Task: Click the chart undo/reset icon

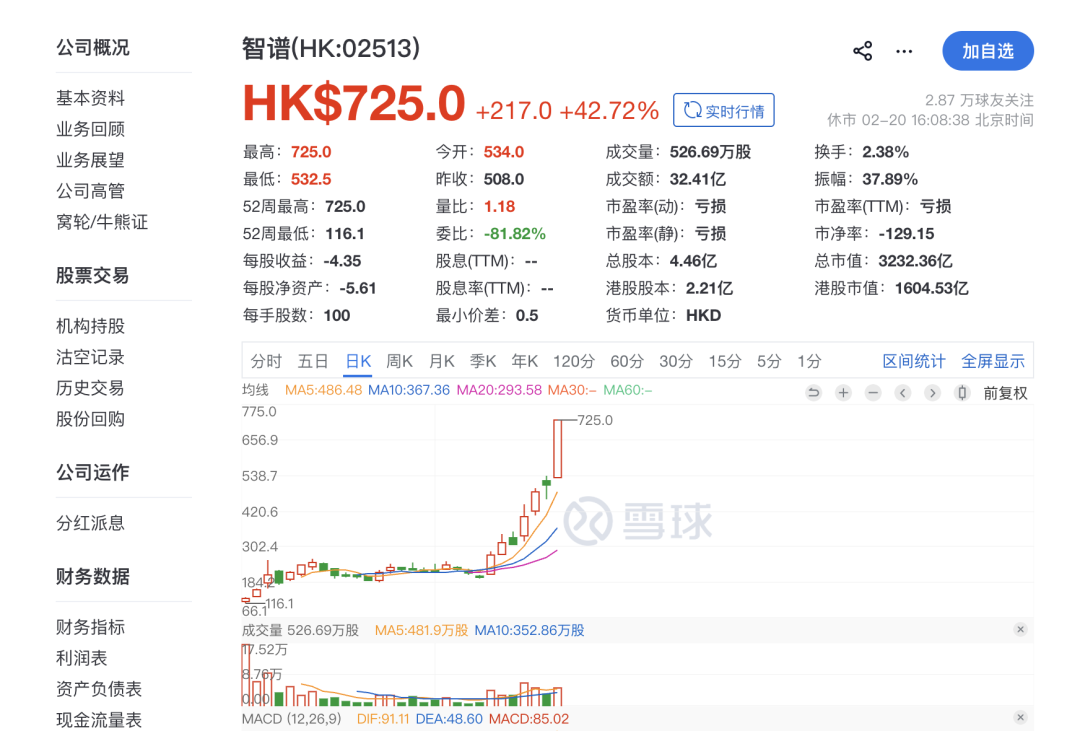Action: 813,393
